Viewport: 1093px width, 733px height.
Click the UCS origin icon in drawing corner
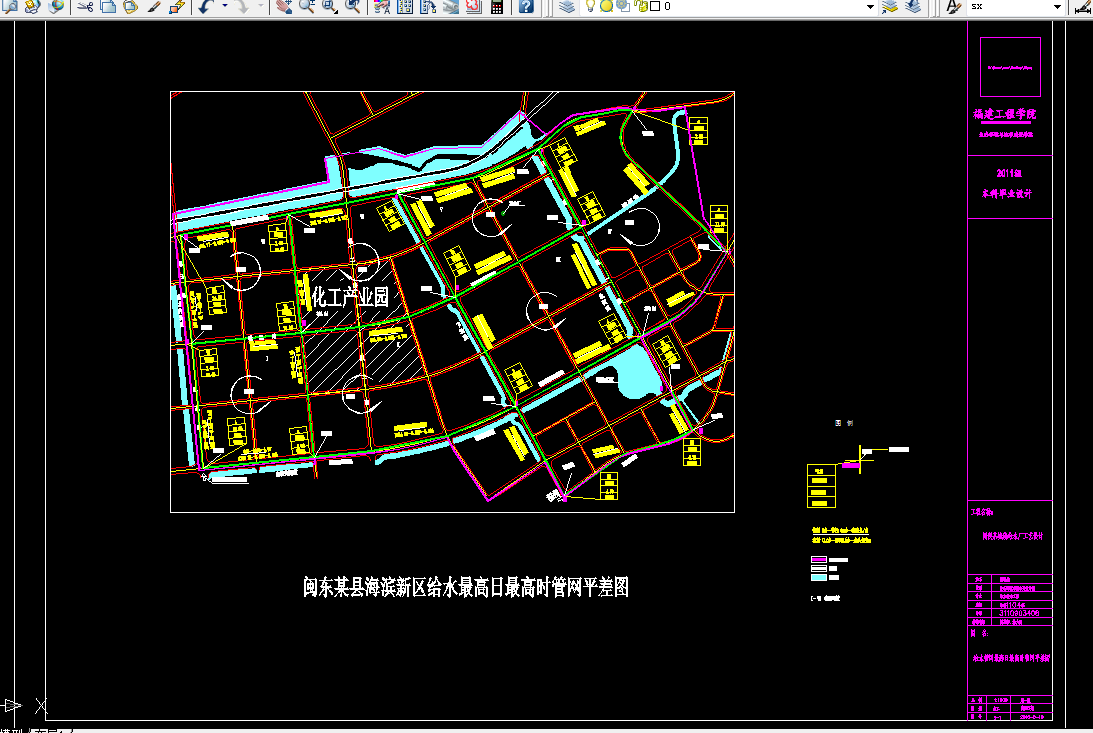tap(41, 706)
